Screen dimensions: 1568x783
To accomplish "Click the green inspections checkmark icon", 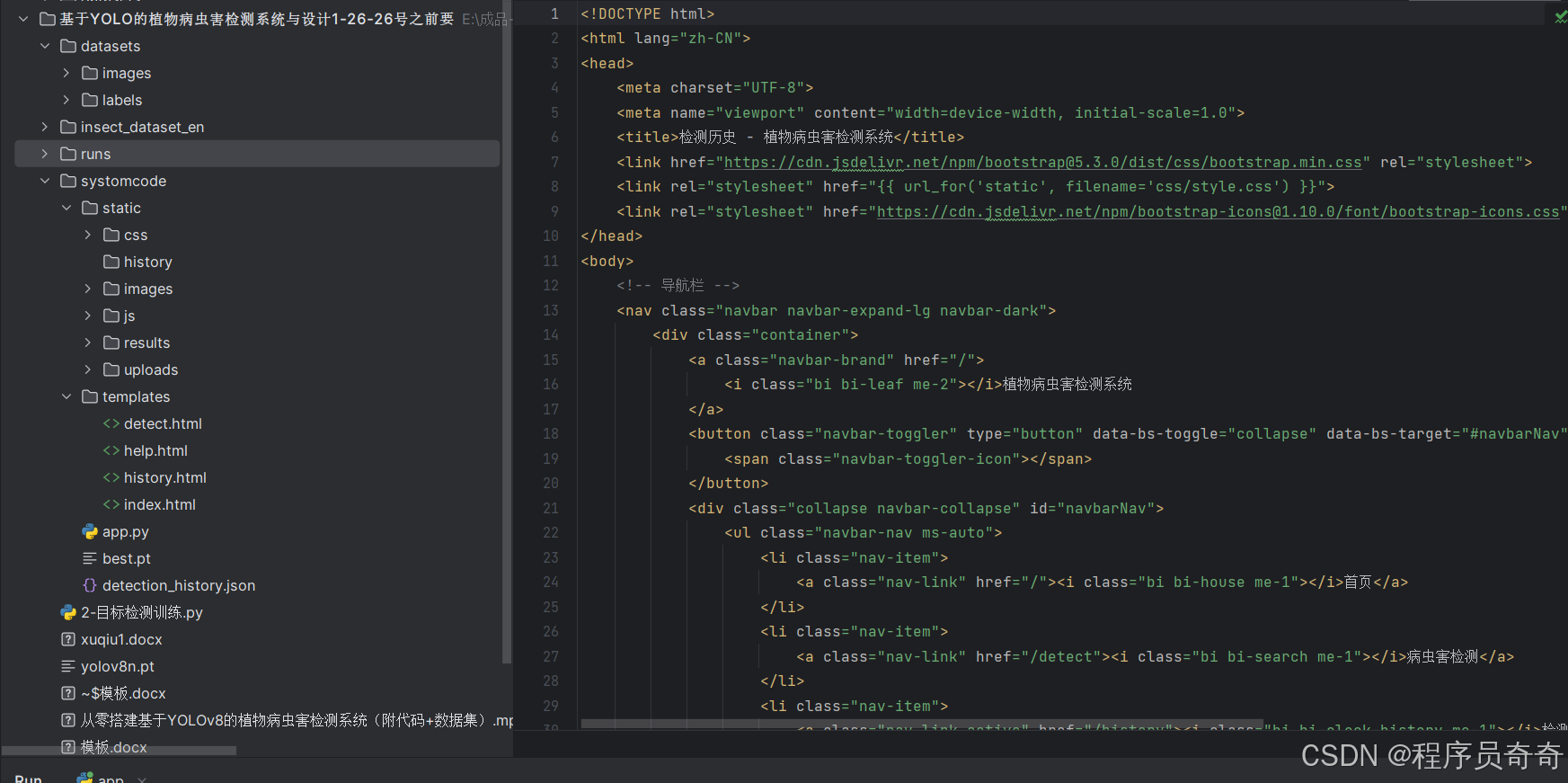I will pos(1560,16).
